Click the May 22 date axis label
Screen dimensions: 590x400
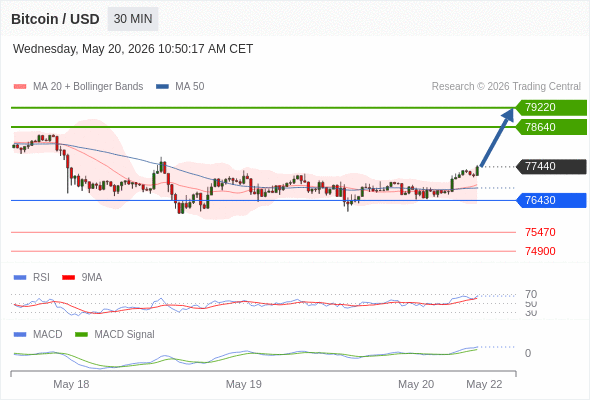(484, 384)
